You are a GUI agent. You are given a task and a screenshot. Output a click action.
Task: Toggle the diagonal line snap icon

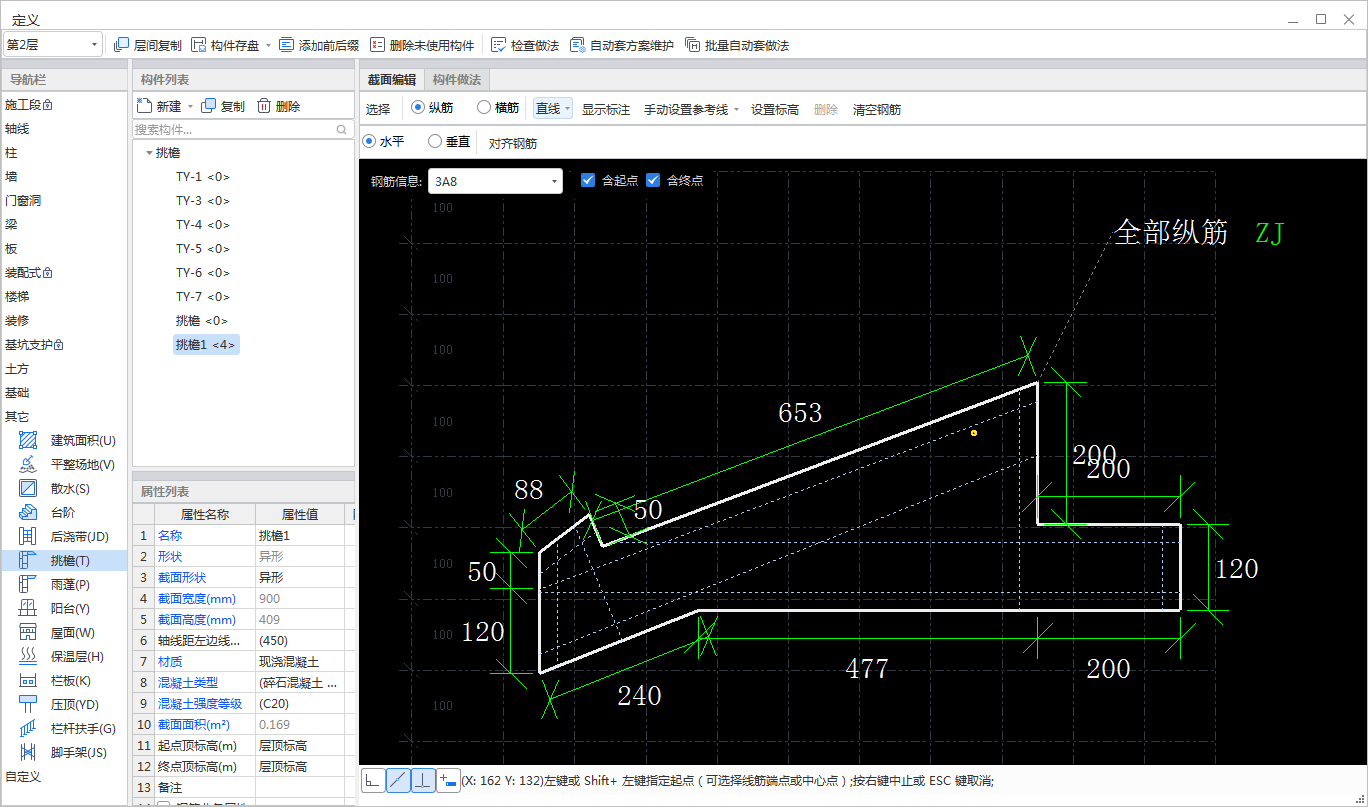coord(398,780)
